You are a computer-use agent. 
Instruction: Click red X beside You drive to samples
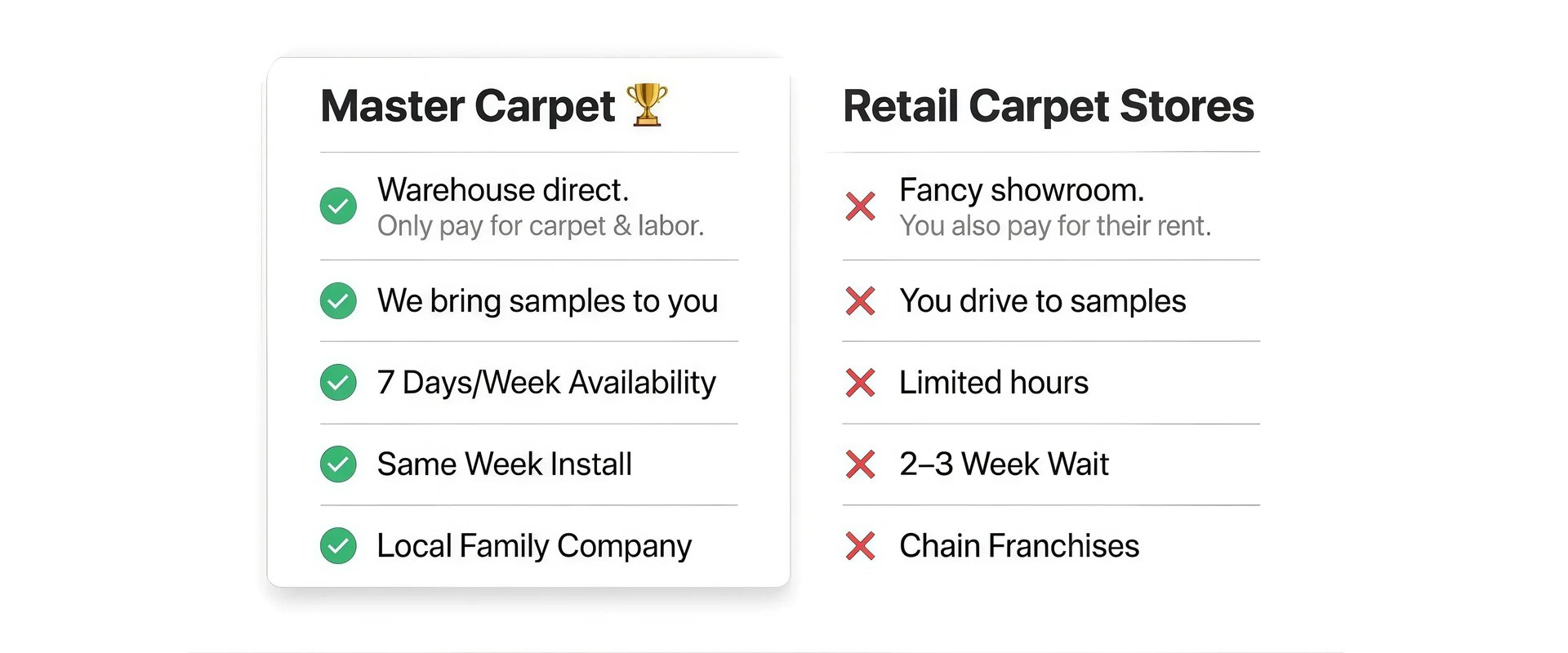click(x=860, y=301)
